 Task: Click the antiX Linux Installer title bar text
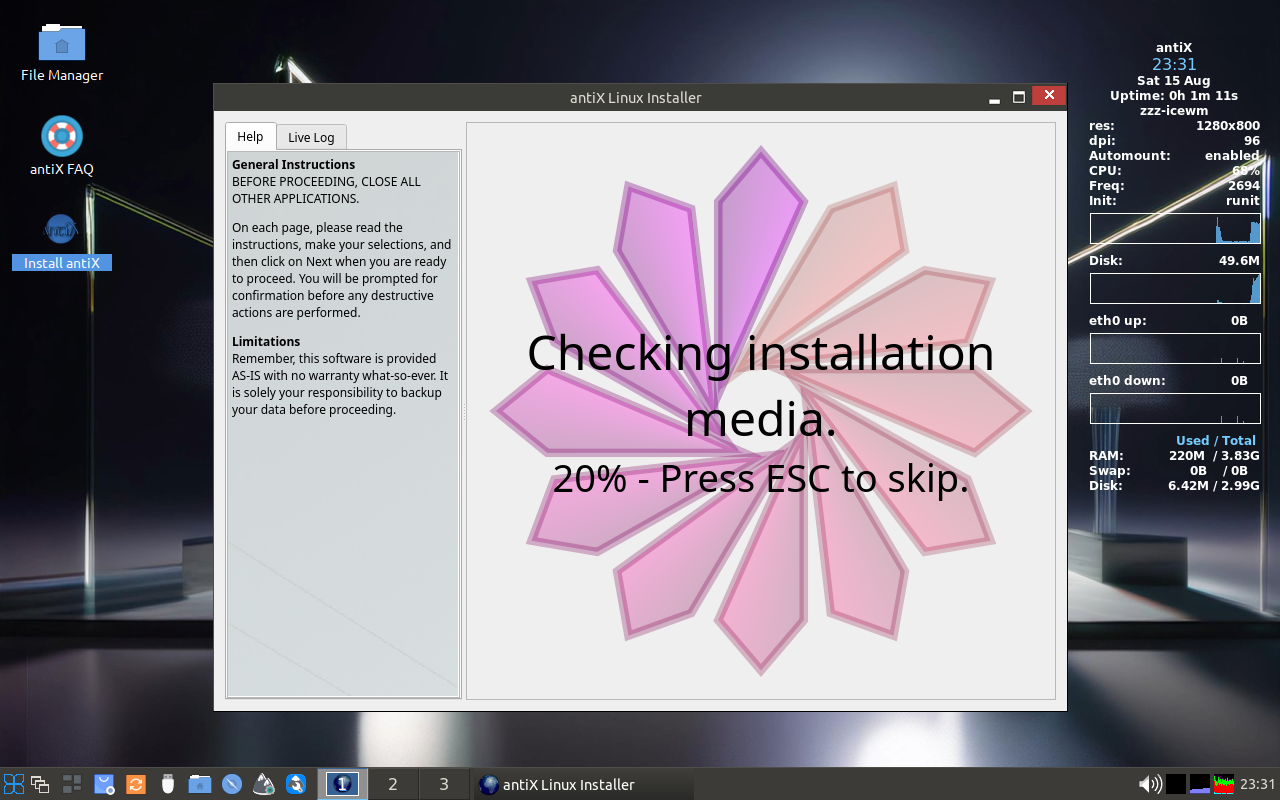pos(635,98)
